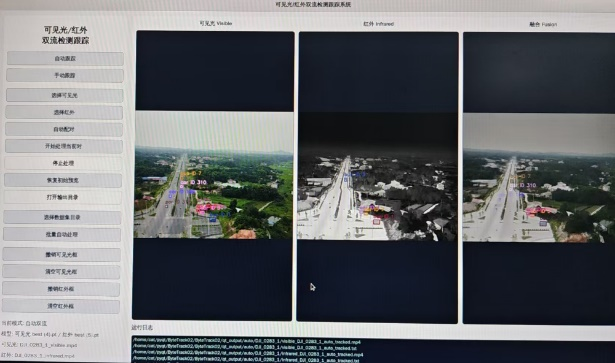
Task: Start the 自动跟踪 auto tracking mode
Action: coord(65,58)
